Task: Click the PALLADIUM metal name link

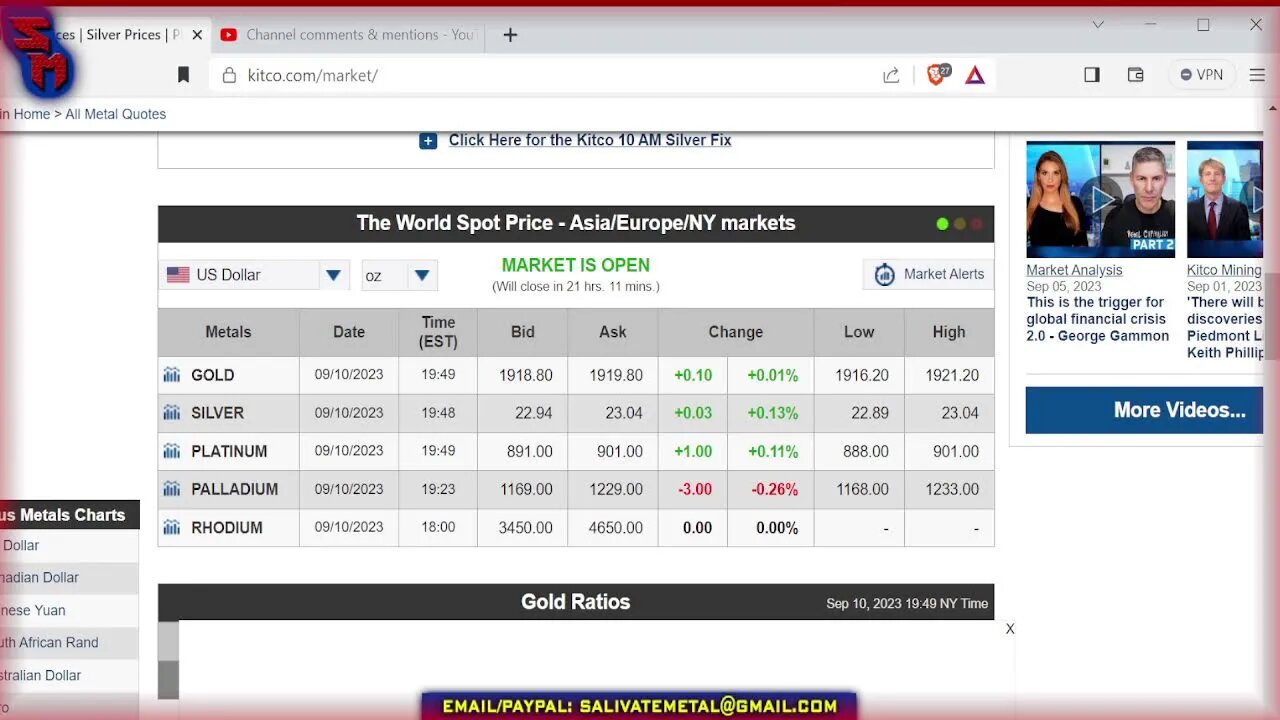Action: click(235, 489)
